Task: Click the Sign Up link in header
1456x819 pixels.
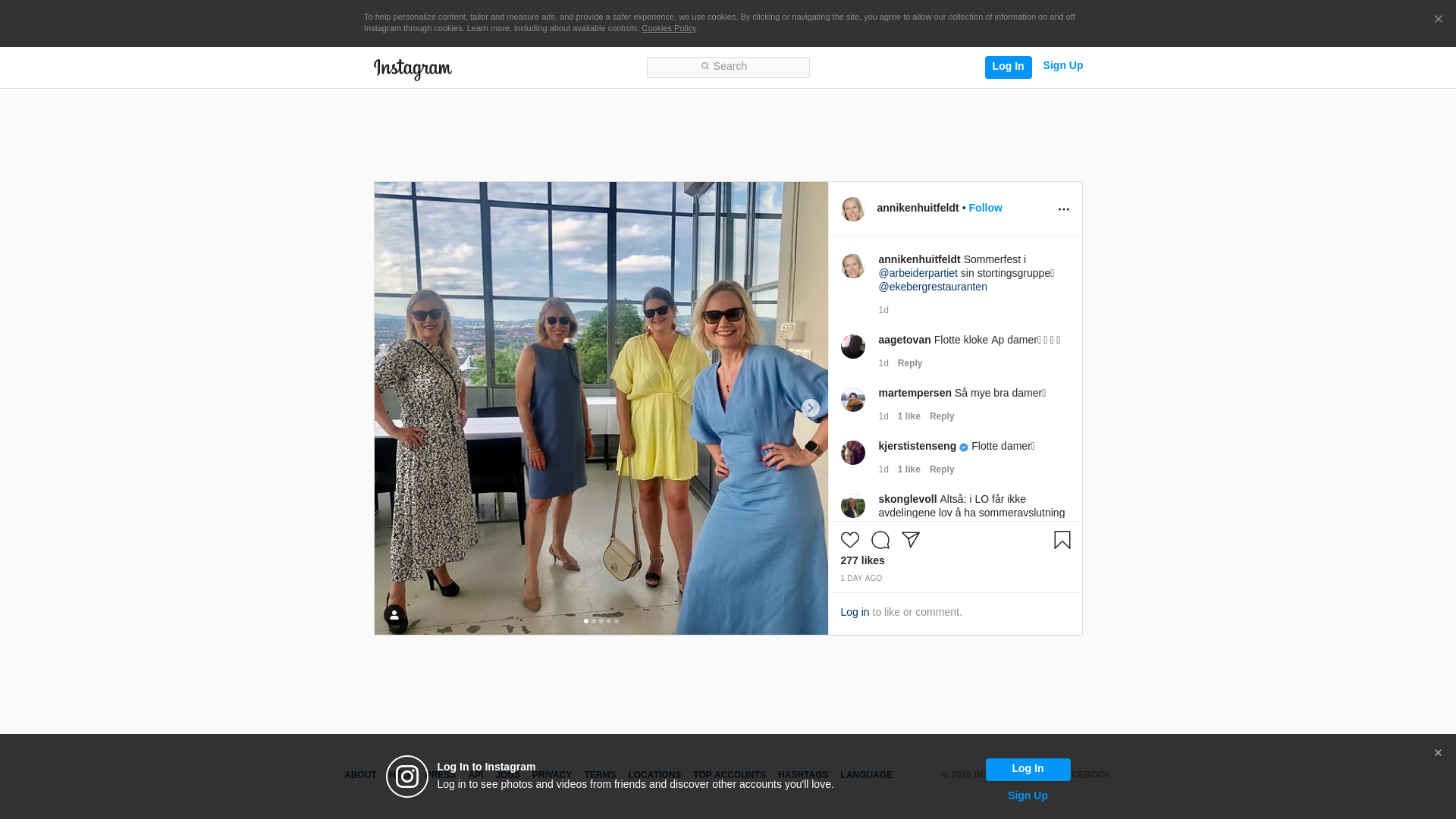Action: click(1062, 66)
